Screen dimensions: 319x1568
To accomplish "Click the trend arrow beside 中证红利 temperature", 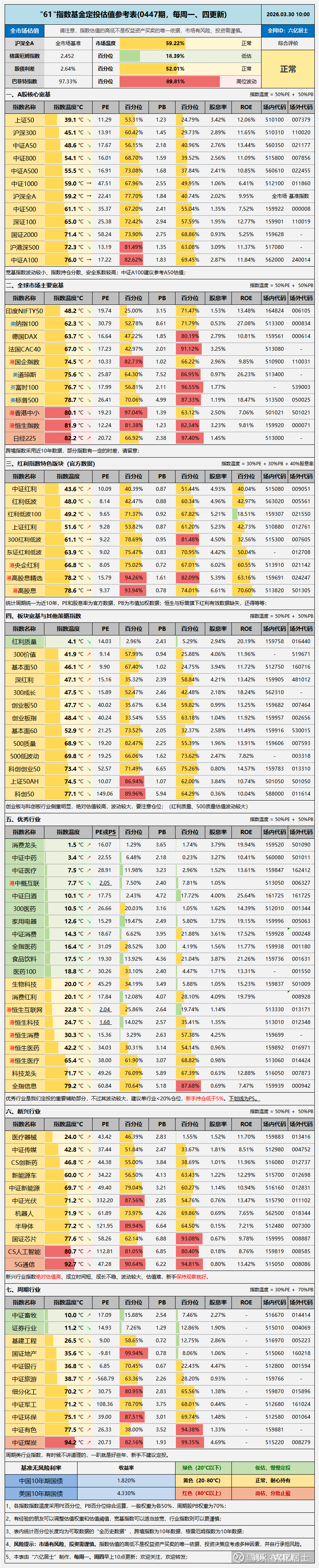I will [x=89, y=489].
